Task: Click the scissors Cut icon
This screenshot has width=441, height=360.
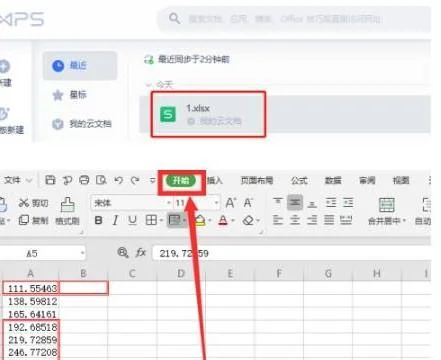Action: click(23, 203)
